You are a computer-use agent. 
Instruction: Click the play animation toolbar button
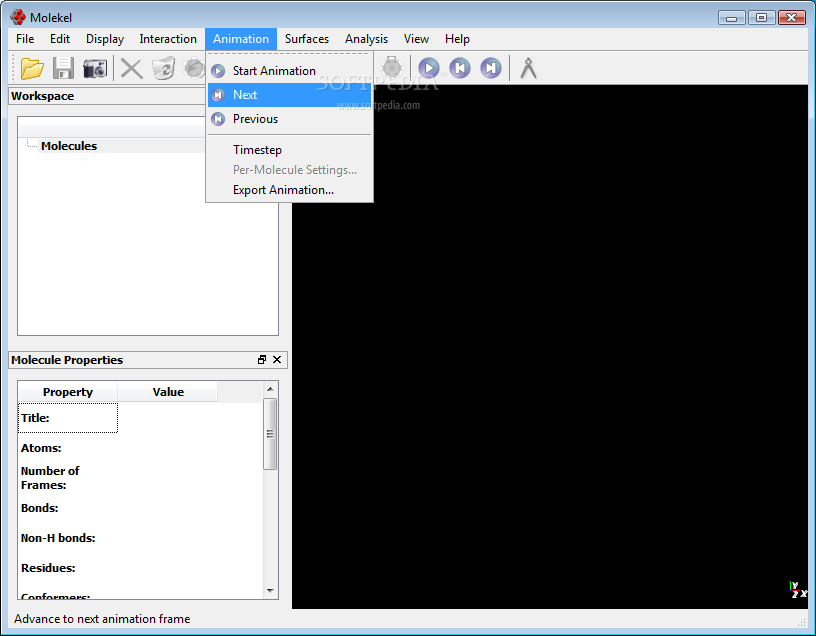point(429,68)
